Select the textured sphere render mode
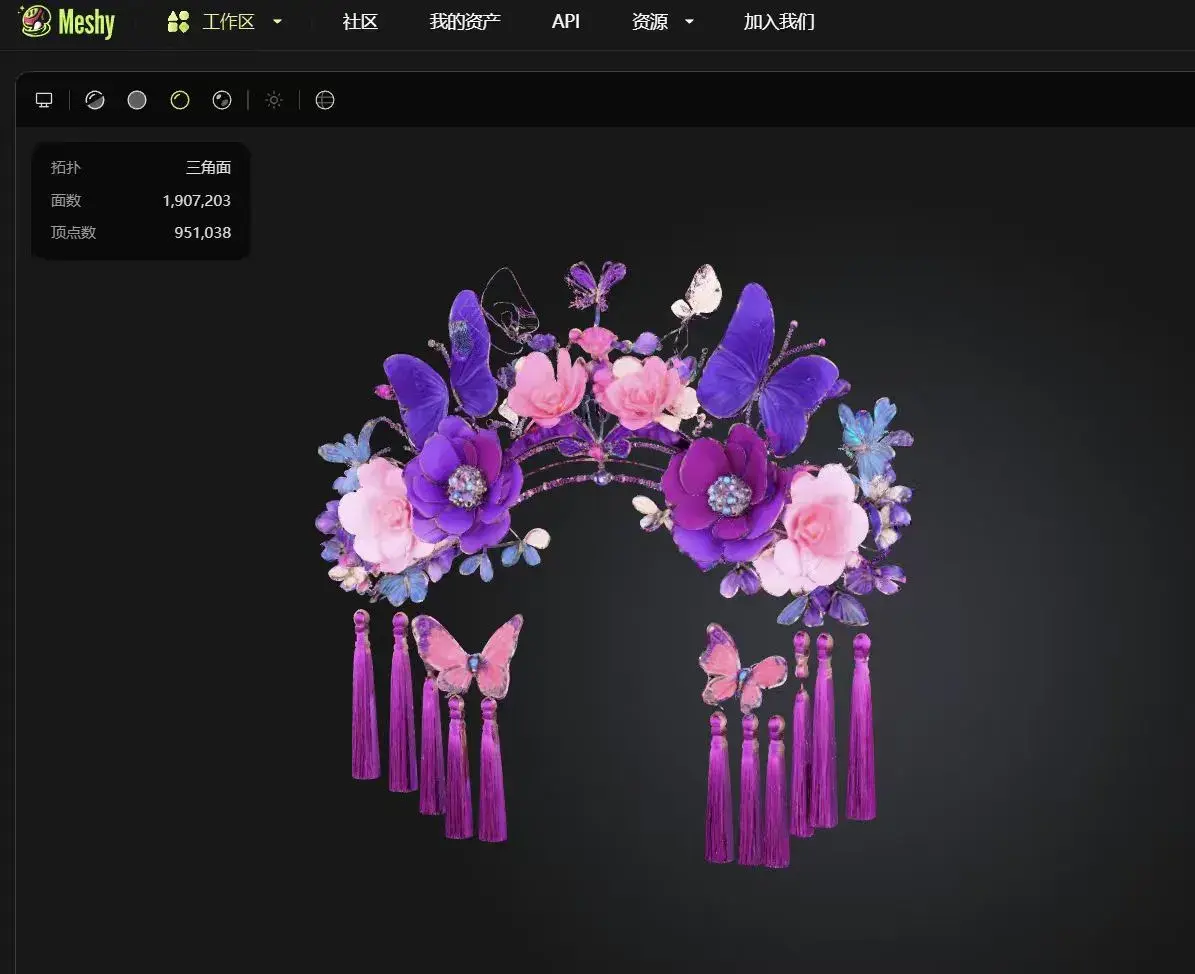This screenshot has height=974, width=1195. (222, 99)
